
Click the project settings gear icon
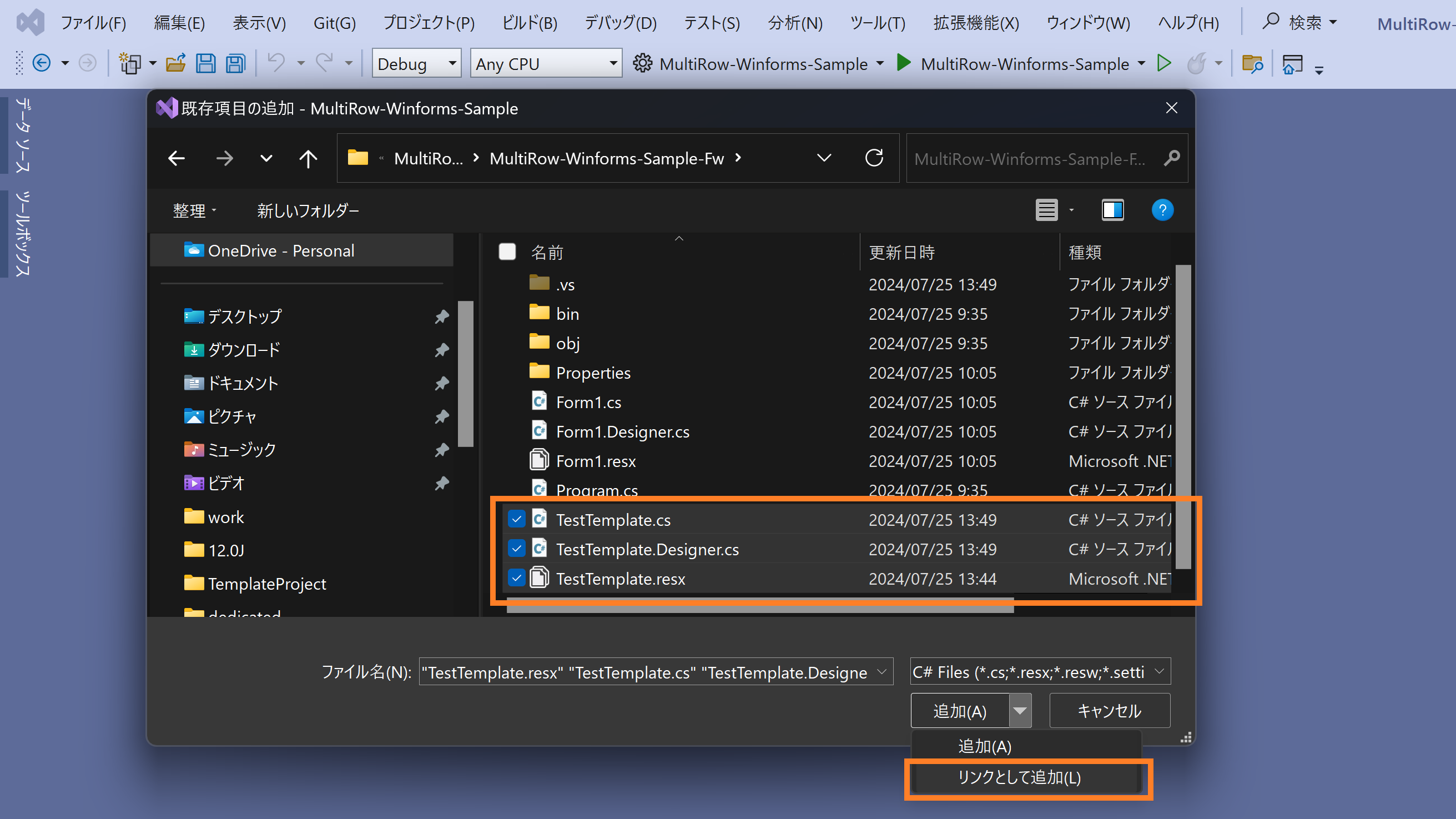643,63
